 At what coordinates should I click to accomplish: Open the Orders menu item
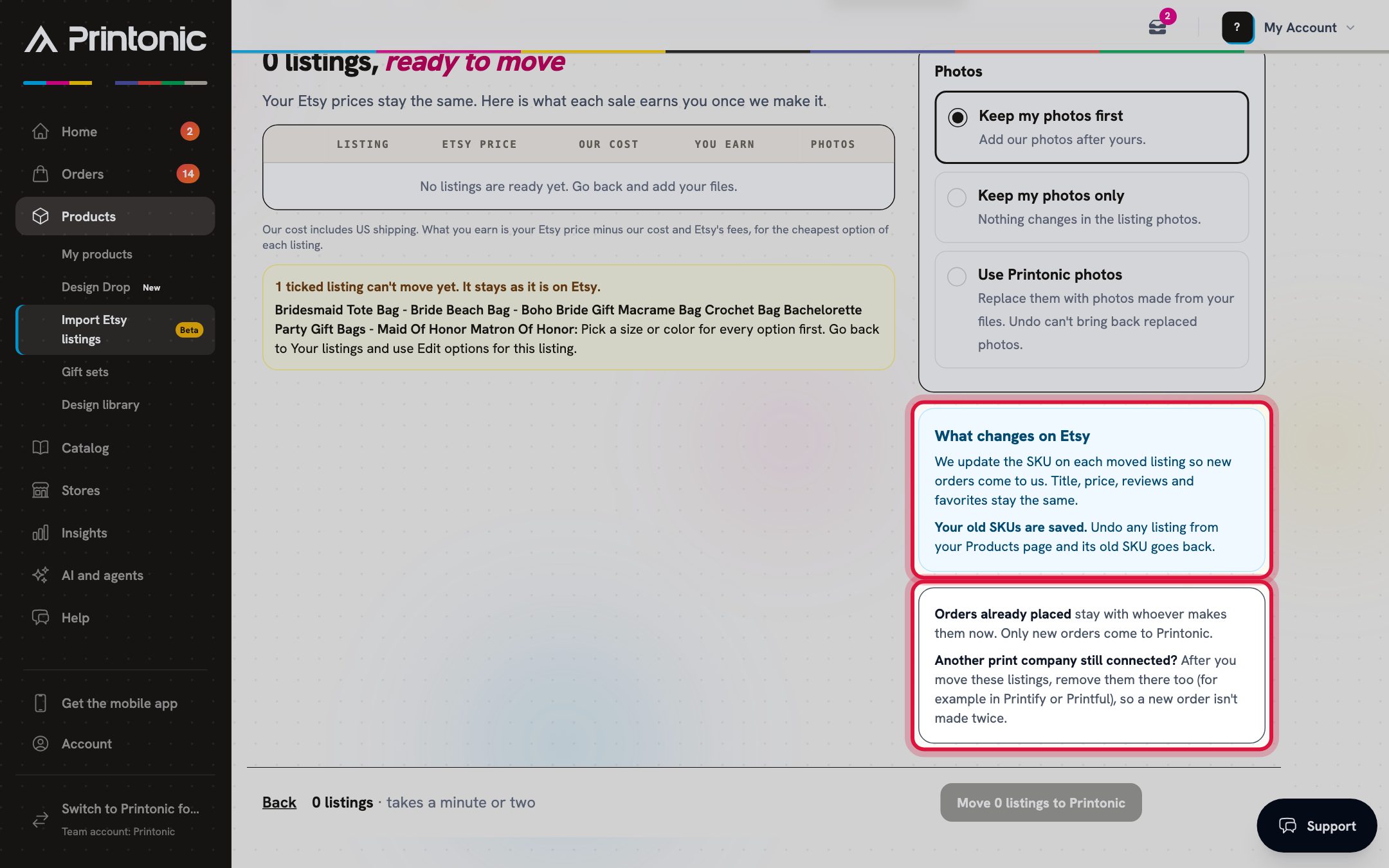pyautogui.click(x=115, y=174)
